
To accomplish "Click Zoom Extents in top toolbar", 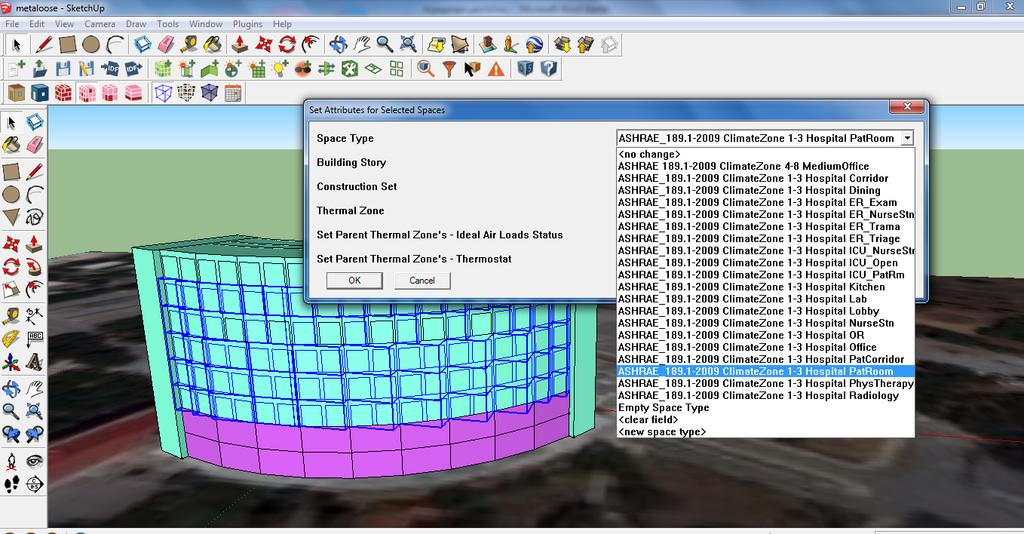I will click(x=408, y=44).
